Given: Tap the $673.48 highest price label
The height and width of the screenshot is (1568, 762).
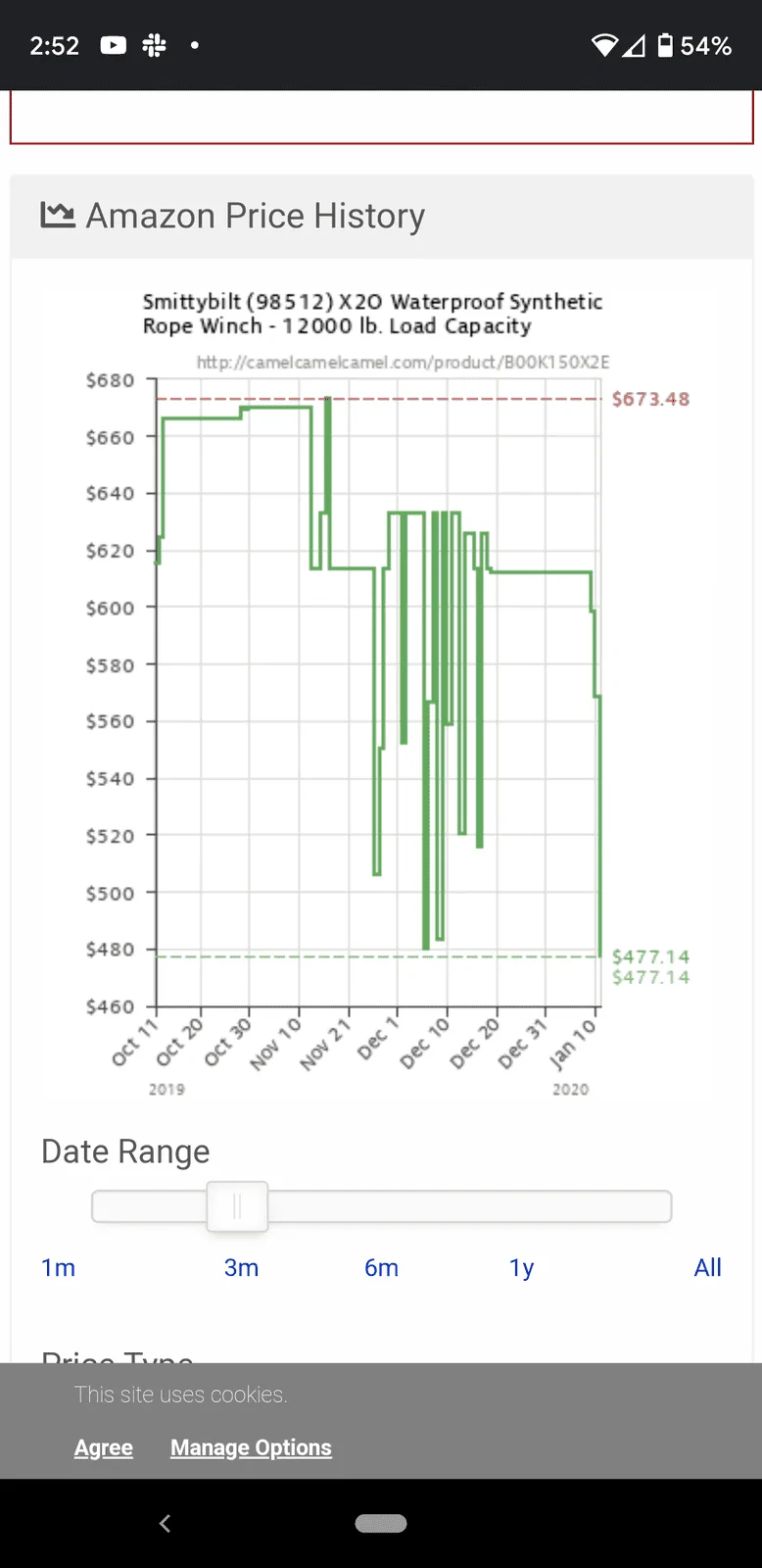Looking at the screenshot, I should coord(650,399).
